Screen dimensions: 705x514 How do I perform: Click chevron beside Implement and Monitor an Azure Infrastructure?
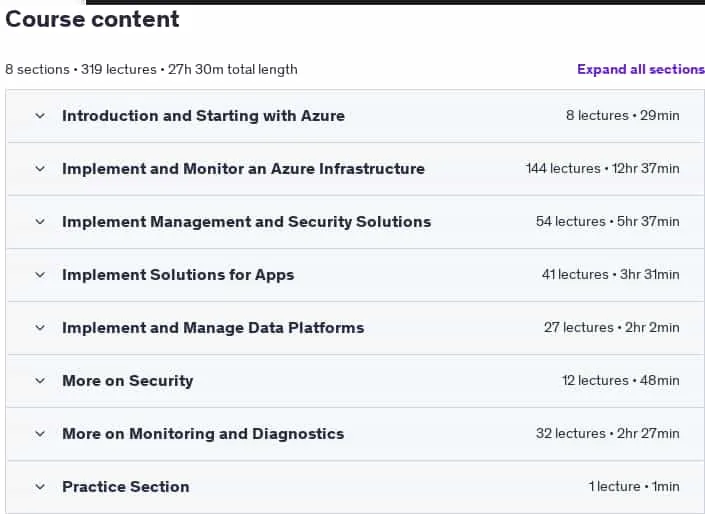(40, 169)
